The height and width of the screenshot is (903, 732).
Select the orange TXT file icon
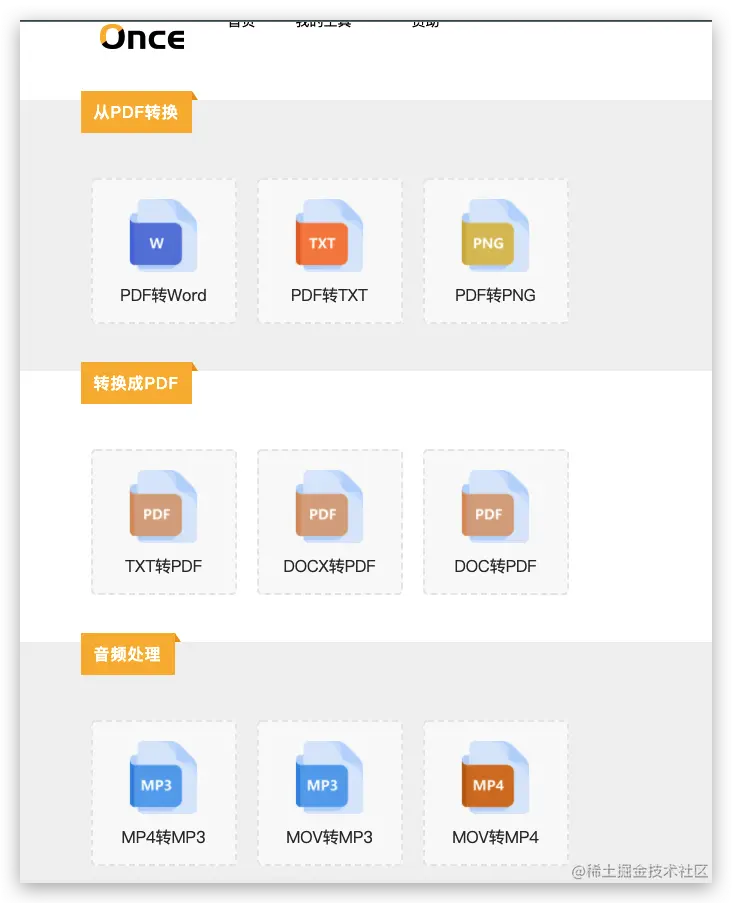click(x=329, y=236)
